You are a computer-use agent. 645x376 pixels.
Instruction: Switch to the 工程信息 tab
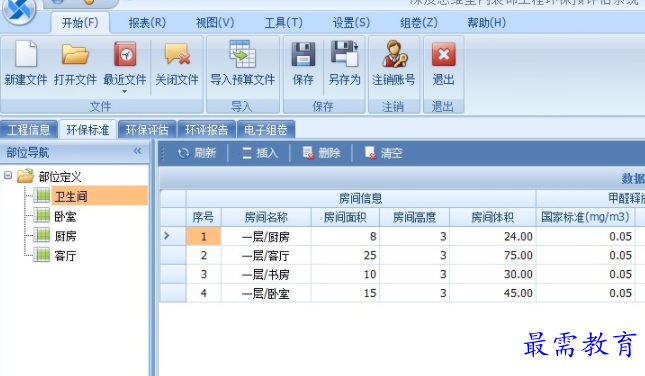click(29, 130)
